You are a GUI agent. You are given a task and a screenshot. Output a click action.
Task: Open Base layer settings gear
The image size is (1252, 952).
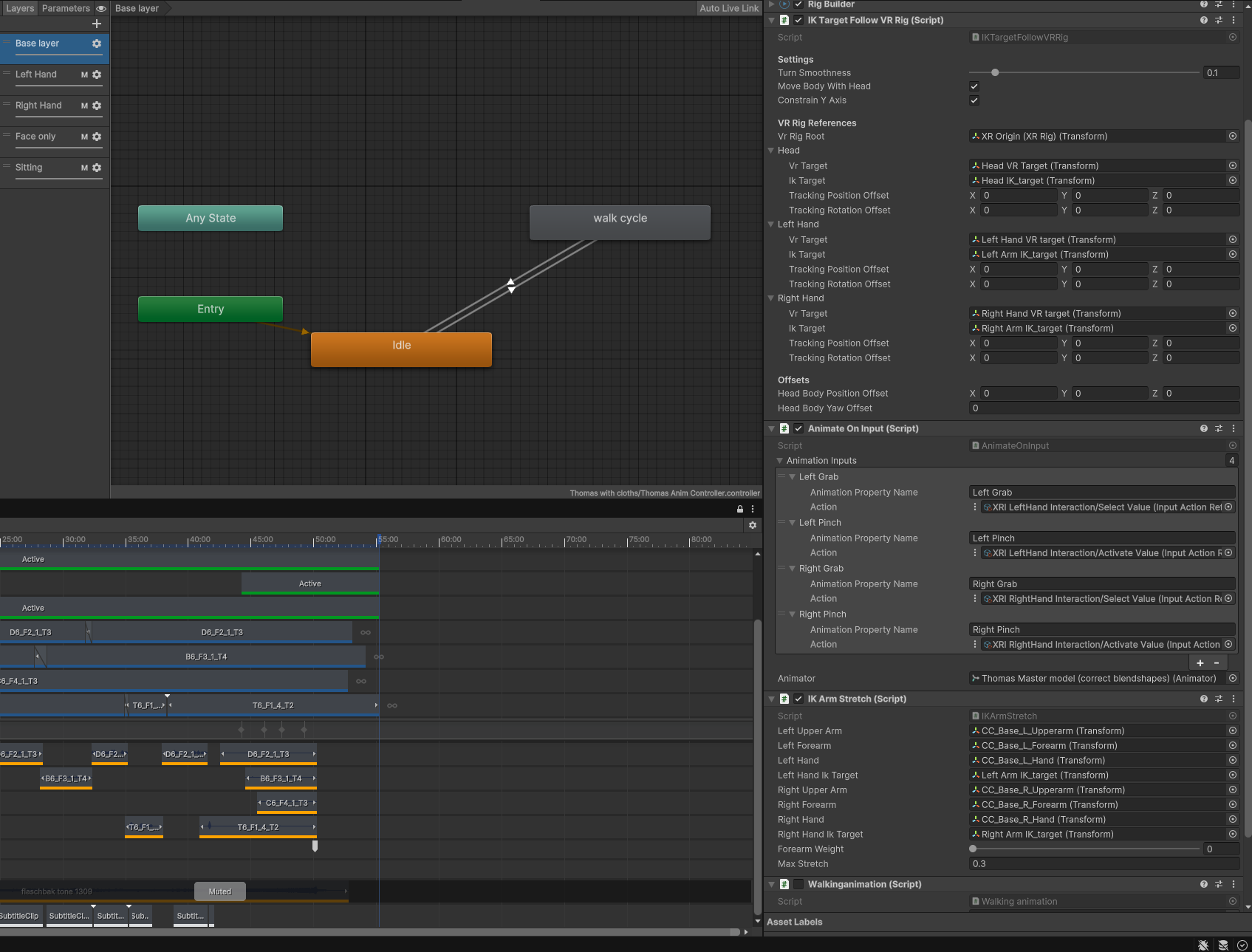click(x=97, y=44)
